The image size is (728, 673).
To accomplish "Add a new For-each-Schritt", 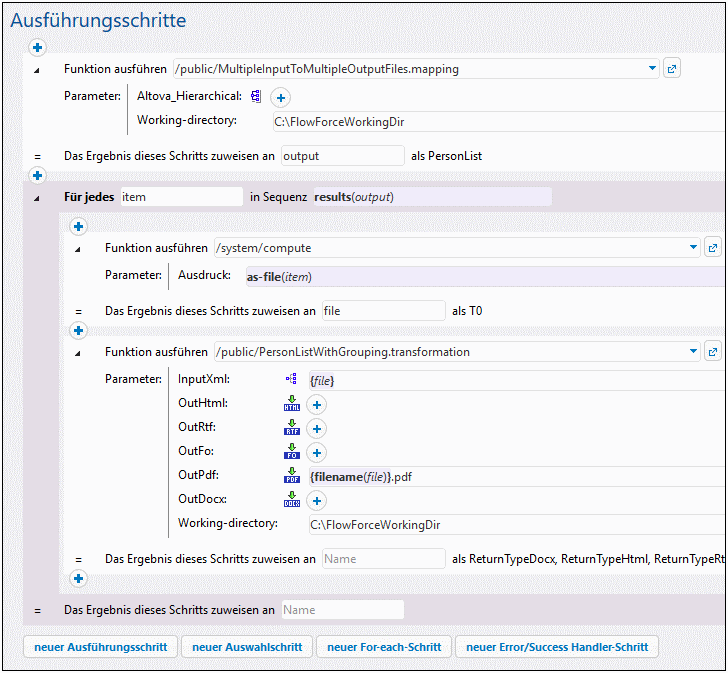I will [x=383, y=647].
